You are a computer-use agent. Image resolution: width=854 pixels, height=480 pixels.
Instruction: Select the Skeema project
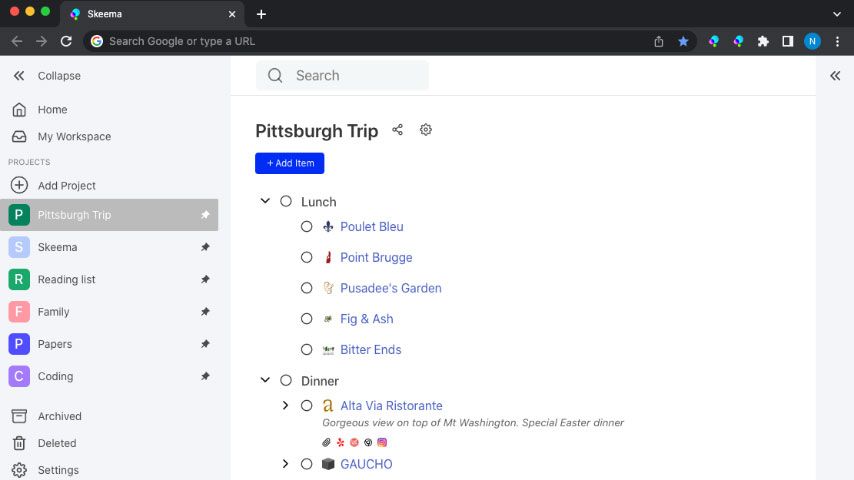(x=109, y=247)
